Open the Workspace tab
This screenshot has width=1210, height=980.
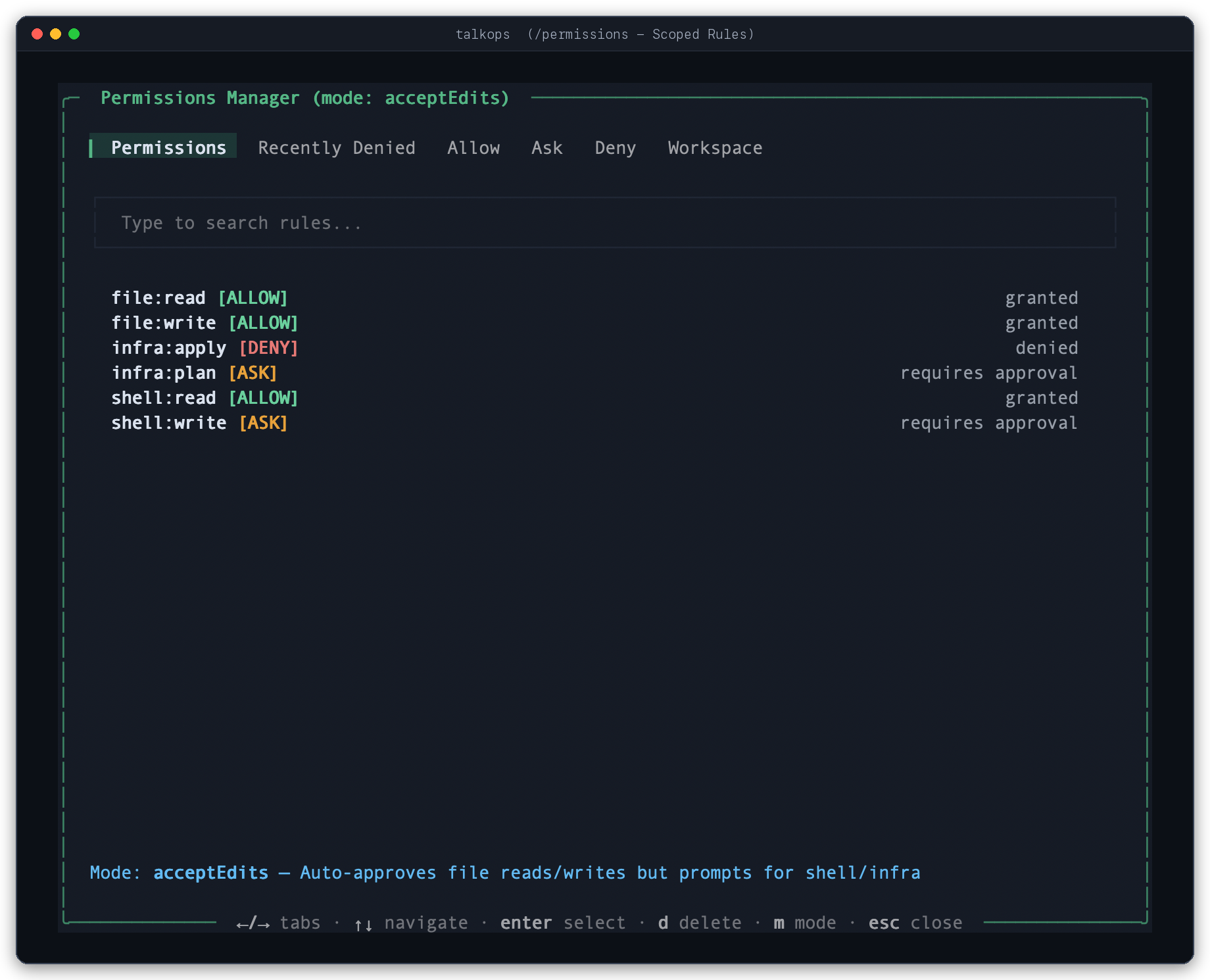click(x=715, y=148)
